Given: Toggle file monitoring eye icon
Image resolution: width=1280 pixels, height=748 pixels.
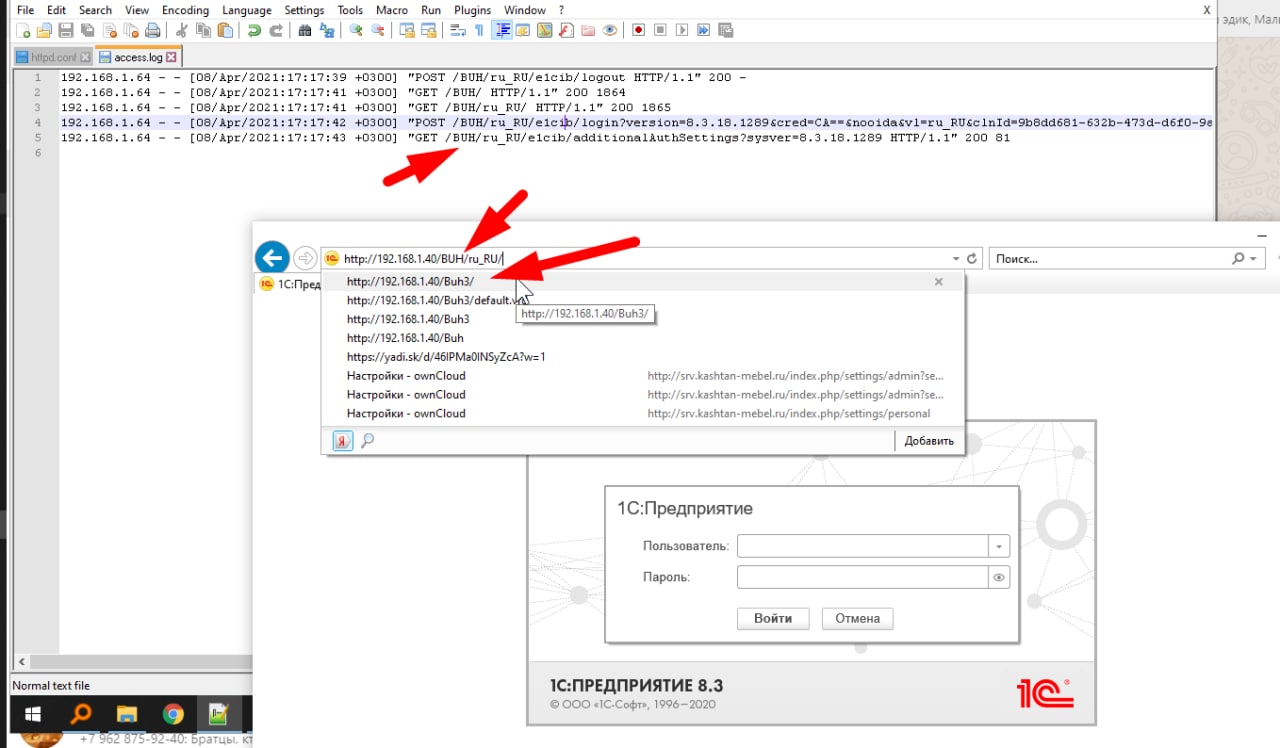Looking at the screenshot, I should point(609,30).
